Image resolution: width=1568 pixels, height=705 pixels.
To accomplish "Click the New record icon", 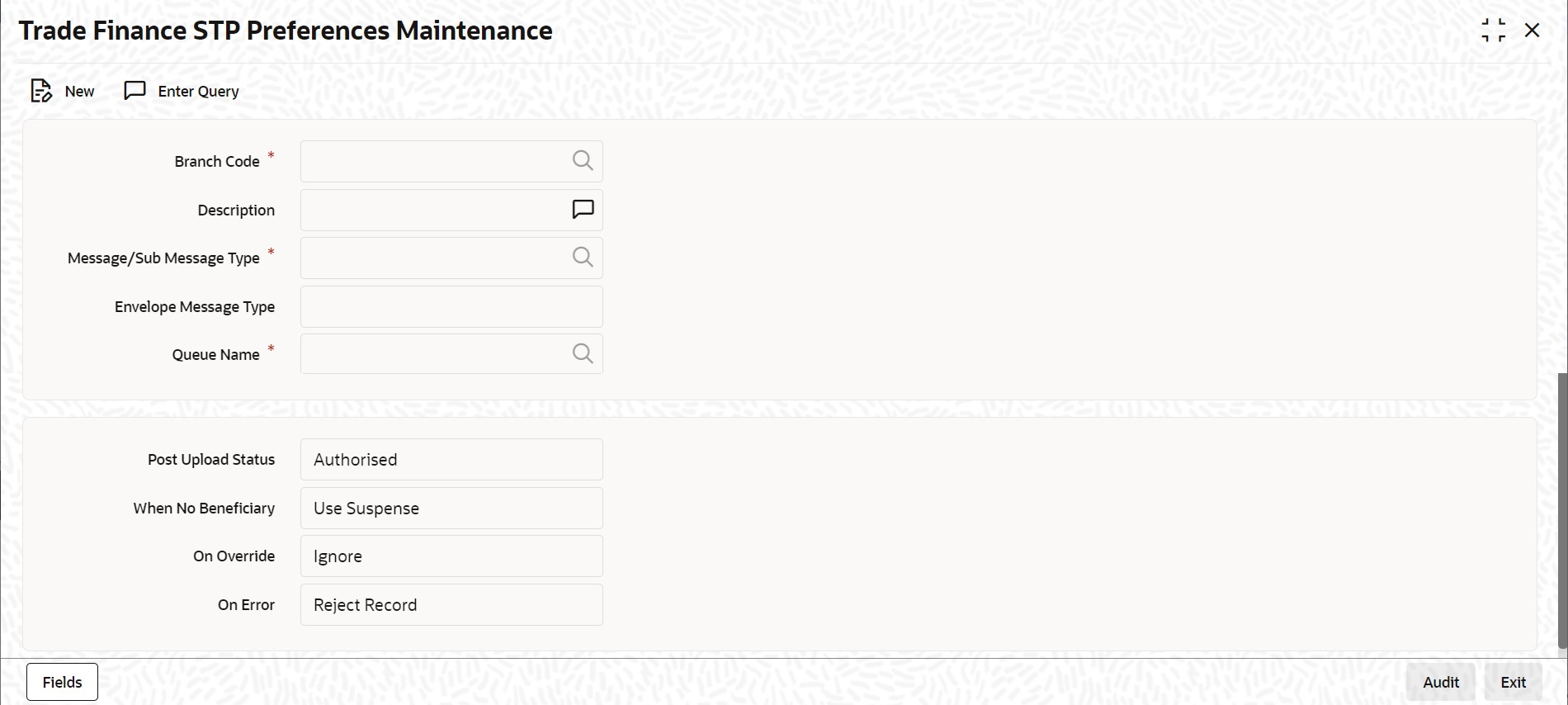I will pos(41,91).
